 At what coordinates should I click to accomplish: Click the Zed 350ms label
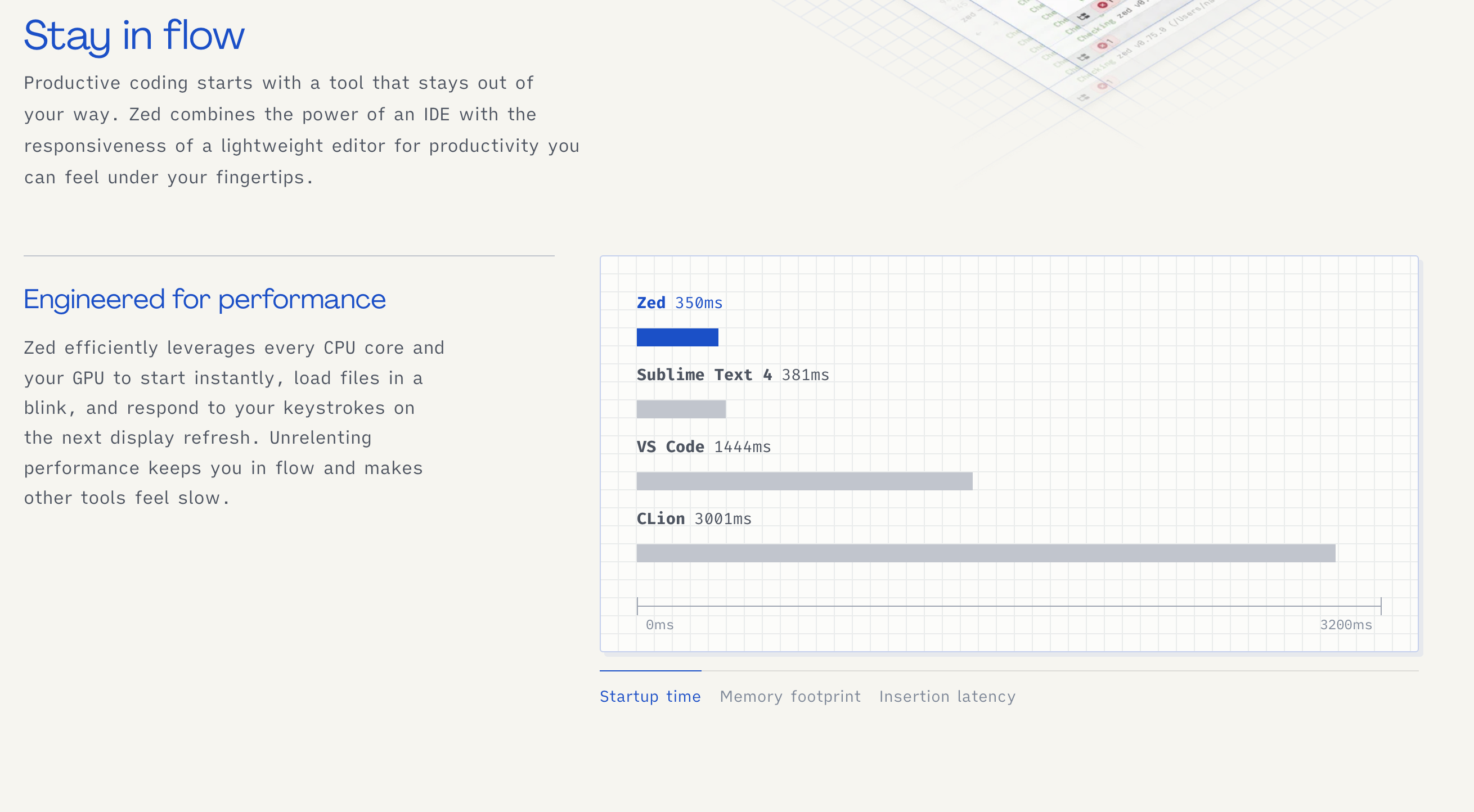(680, 303)
